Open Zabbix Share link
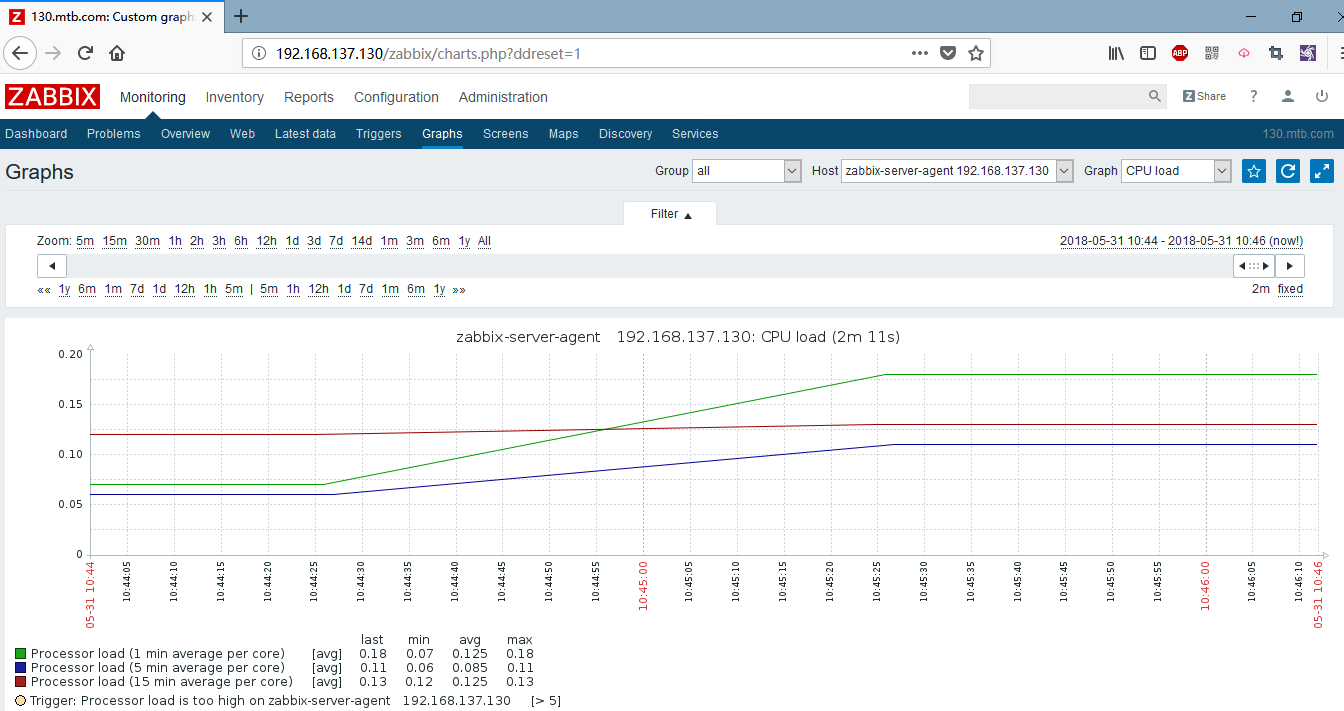1344x711 pixels. 1204,96
